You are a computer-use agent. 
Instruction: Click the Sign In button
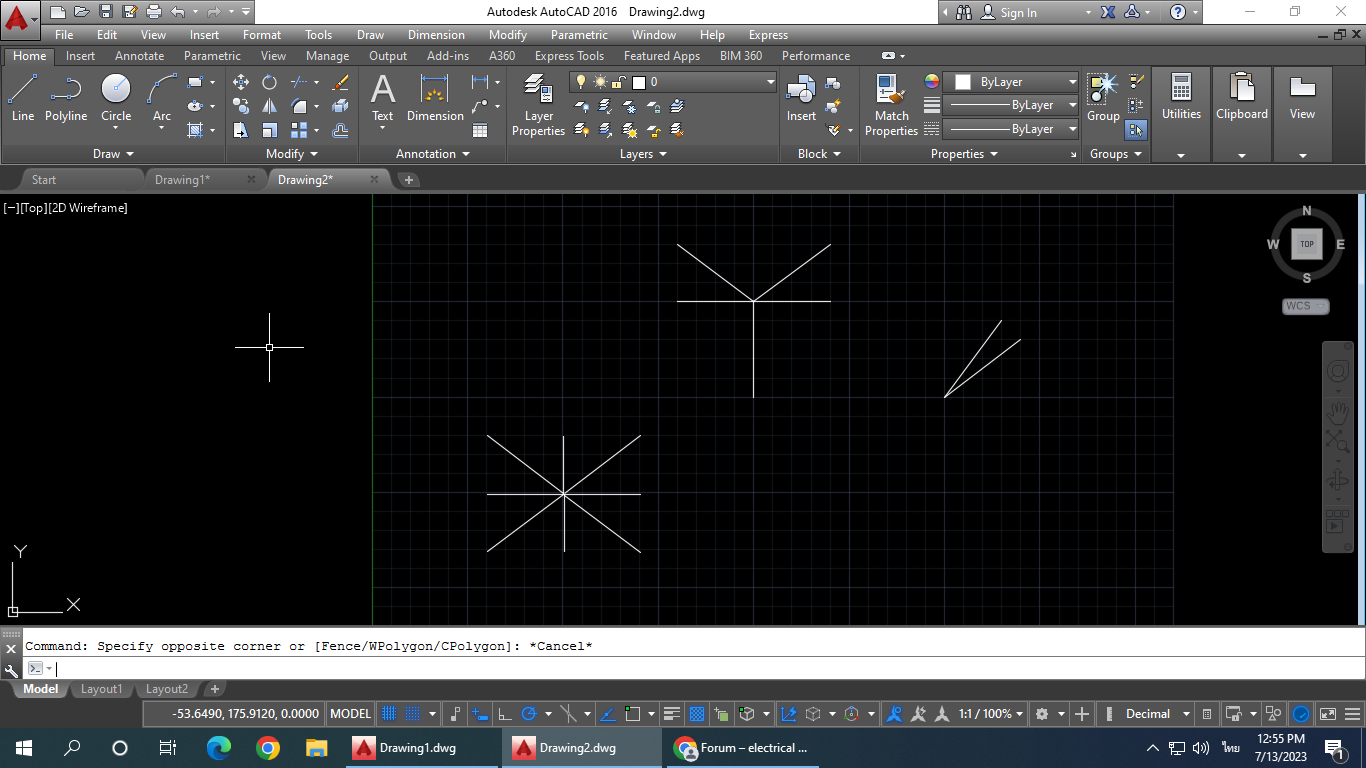[1008, 13]
